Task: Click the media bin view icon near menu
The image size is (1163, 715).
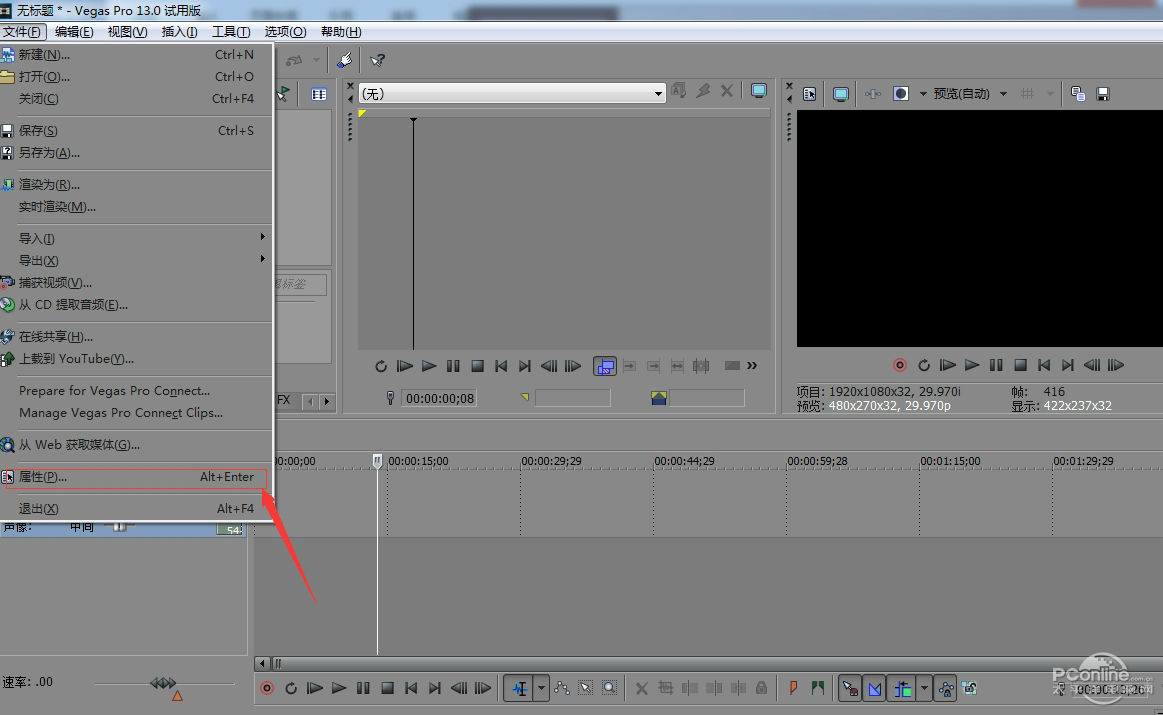Action: pos(319,94)
